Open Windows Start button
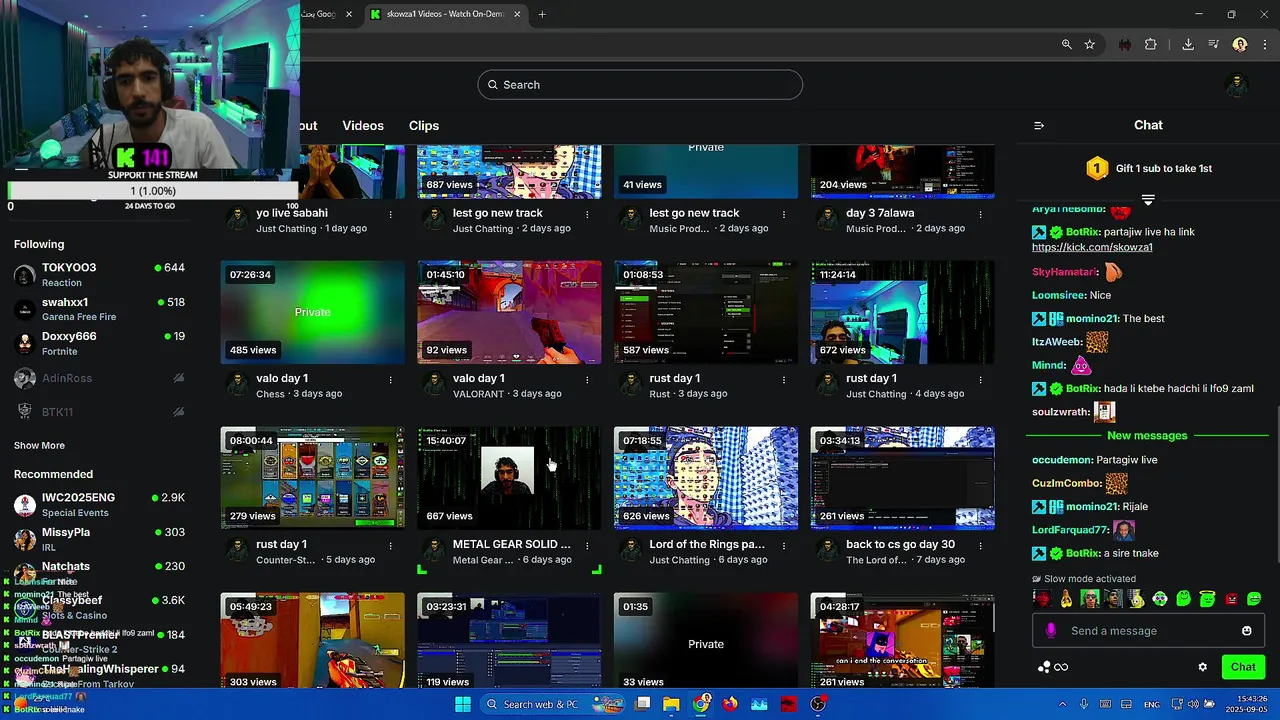 pyautogui.click(x=463, y=704)
